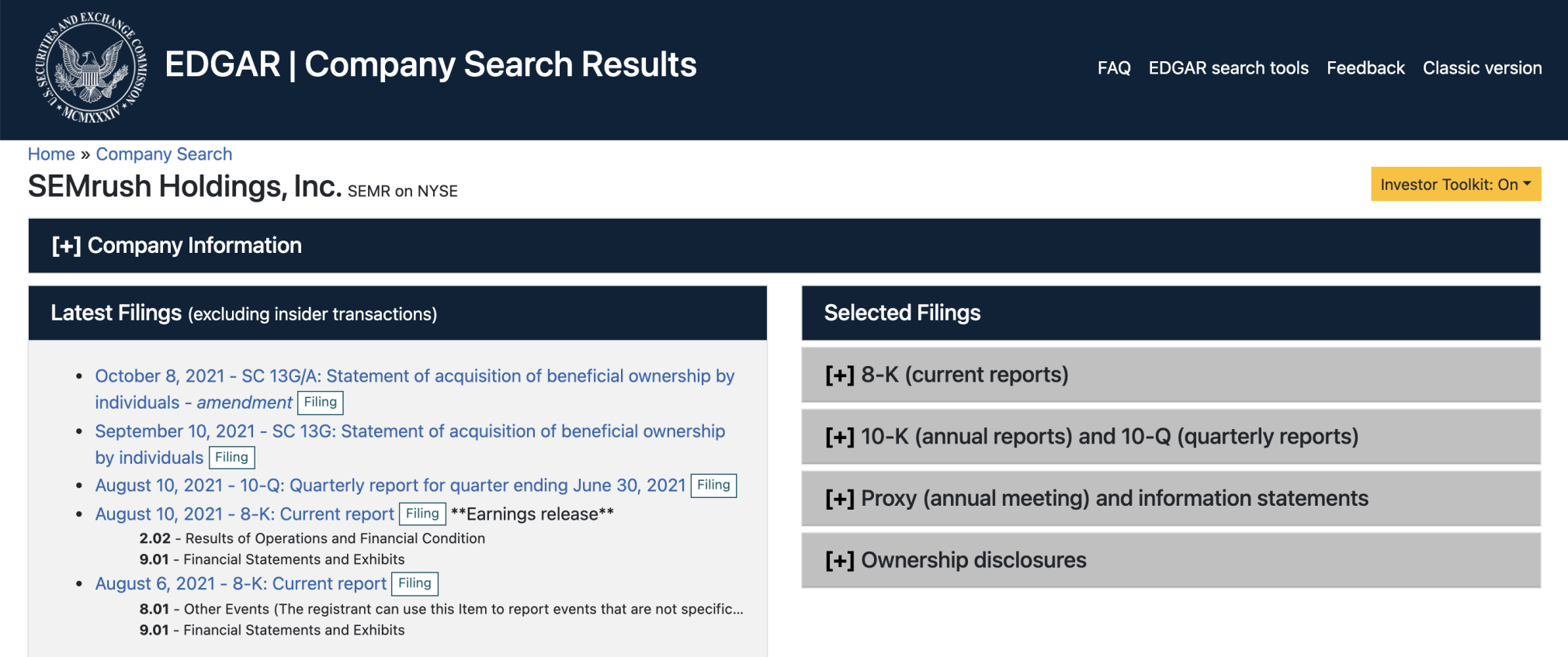Image resolution: width=1568 pixels, height=657 pixels.
Task: Go to Company Search breadcrumb
Action: click(x=164, y=154)
